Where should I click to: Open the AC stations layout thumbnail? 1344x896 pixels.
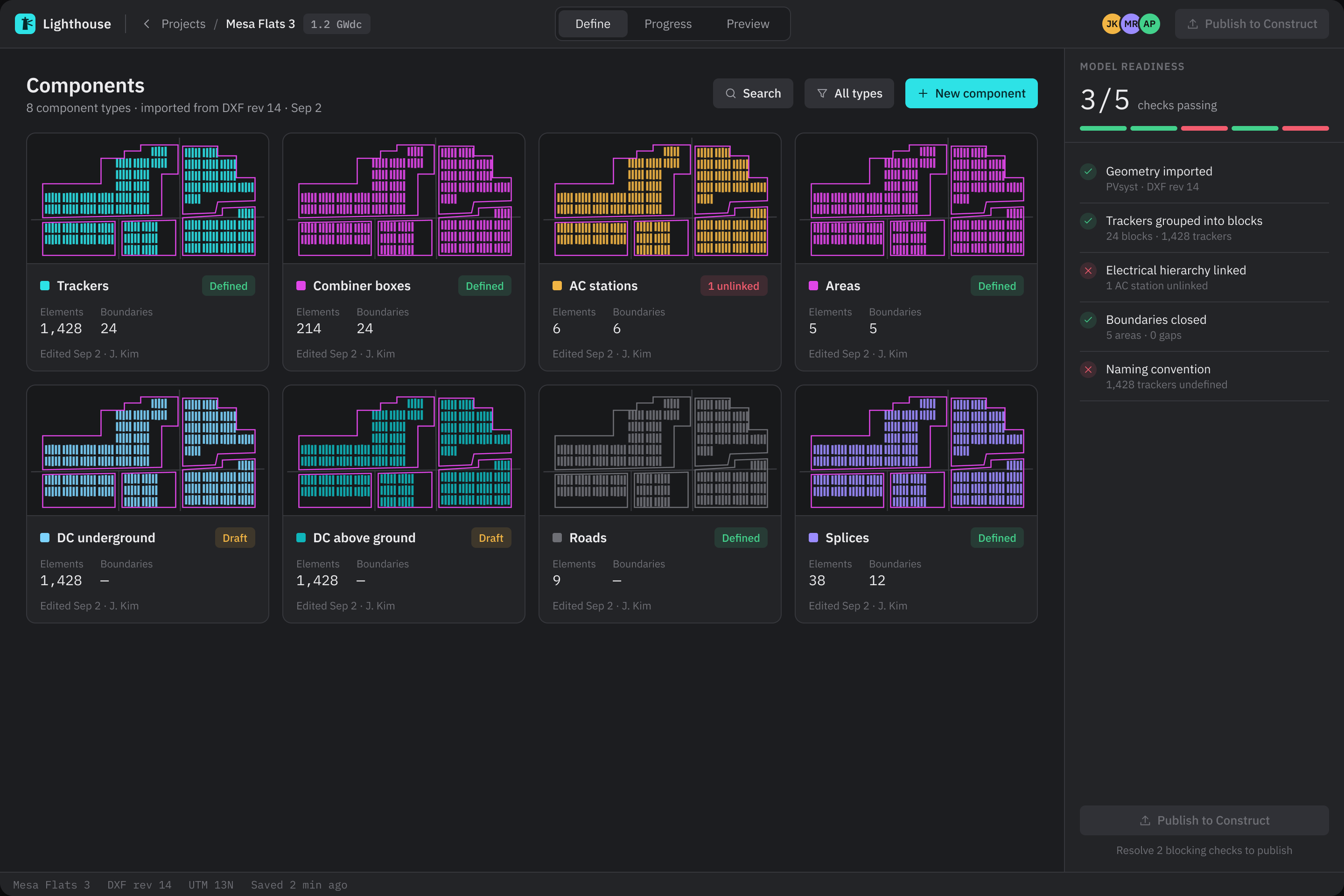(x=660, y=199)
